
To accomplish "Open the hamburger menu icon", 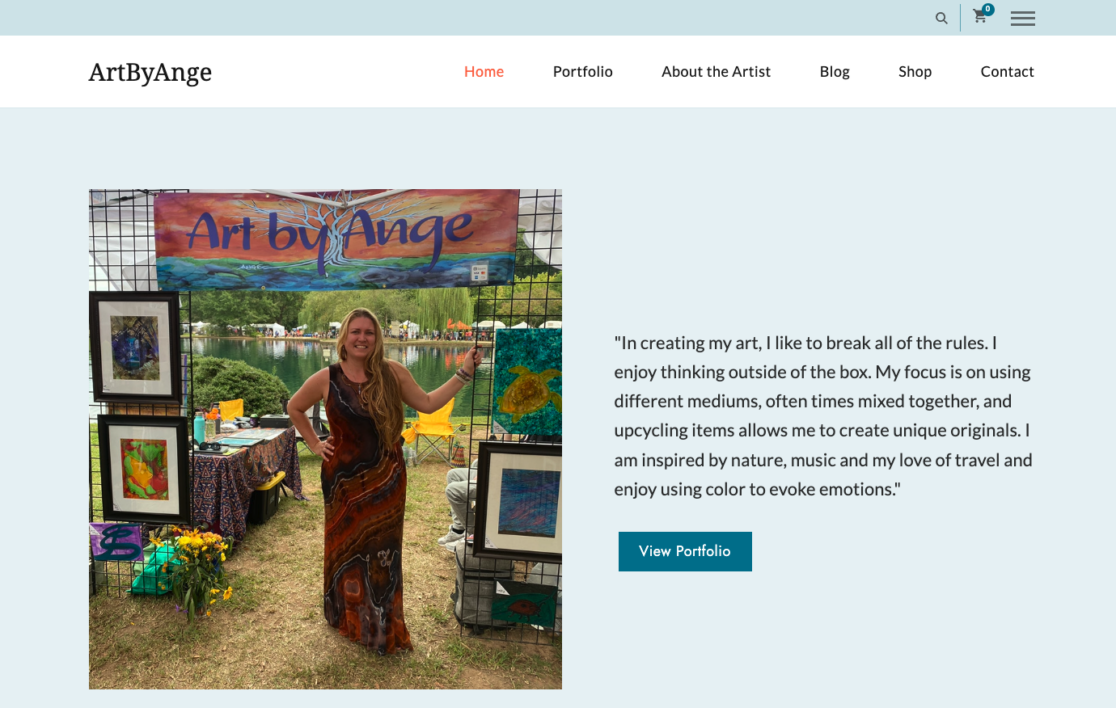I will pos(1023,19).
